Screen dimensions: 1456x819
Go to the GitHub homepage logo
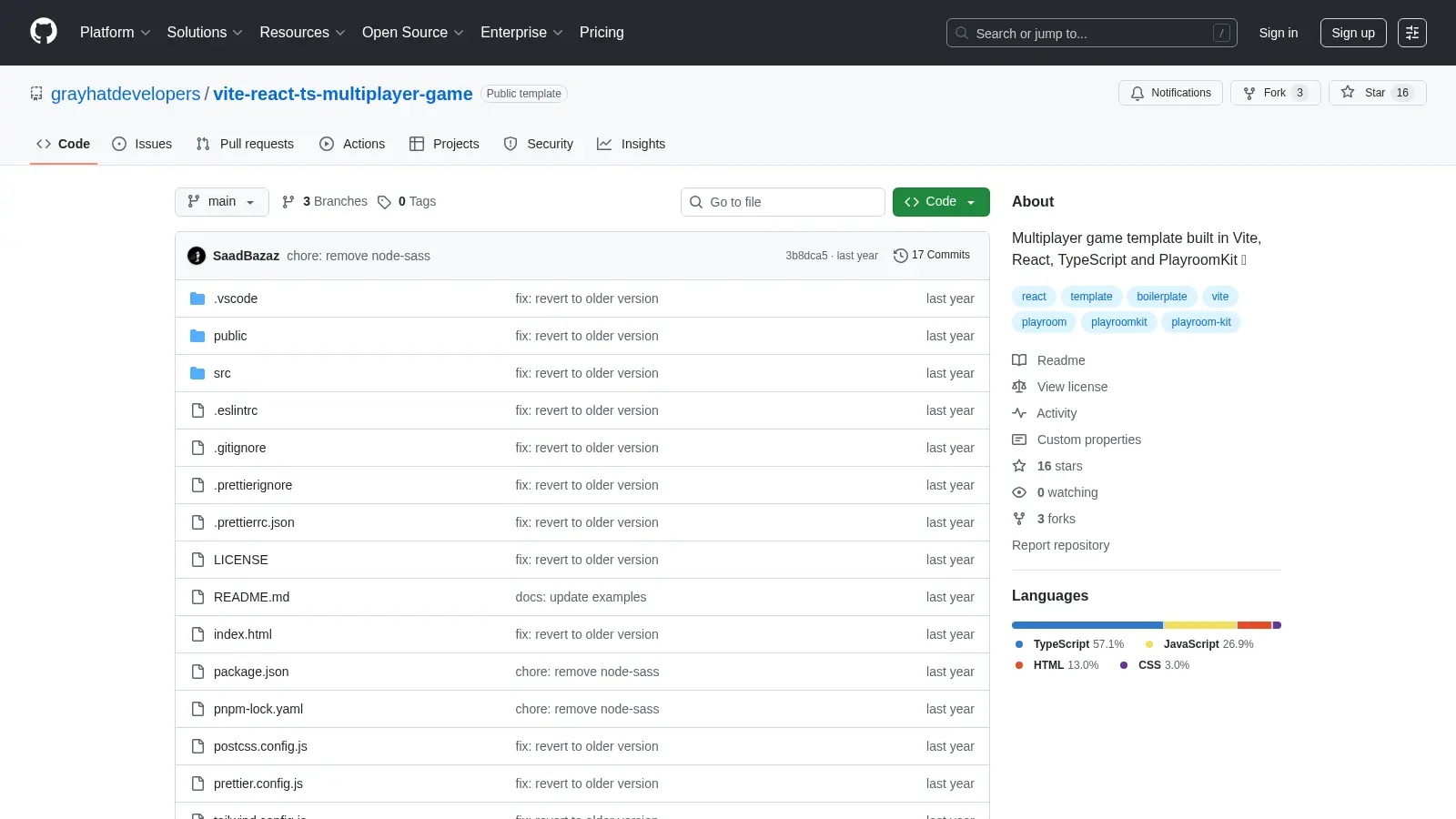click(x=44, y=32)
